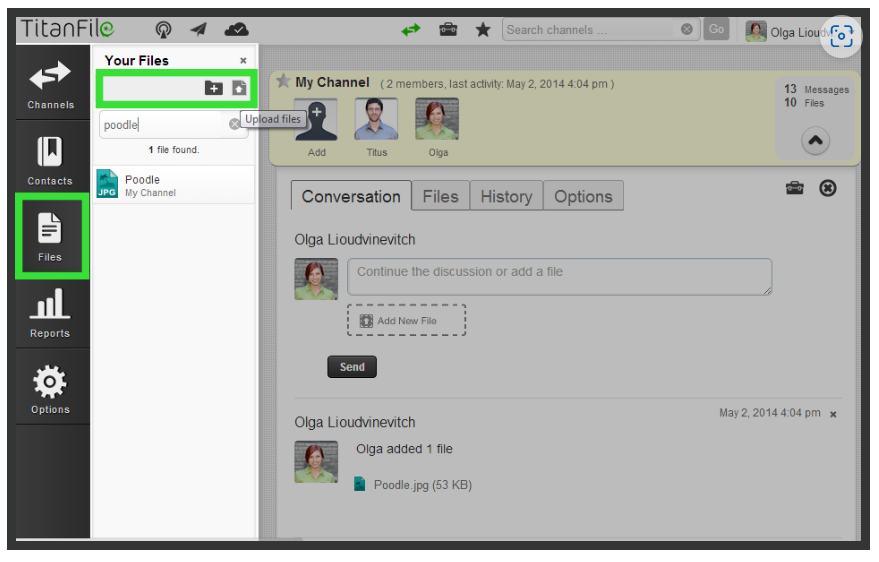
Task: Click the Send button
Action: tap(352, 367)
